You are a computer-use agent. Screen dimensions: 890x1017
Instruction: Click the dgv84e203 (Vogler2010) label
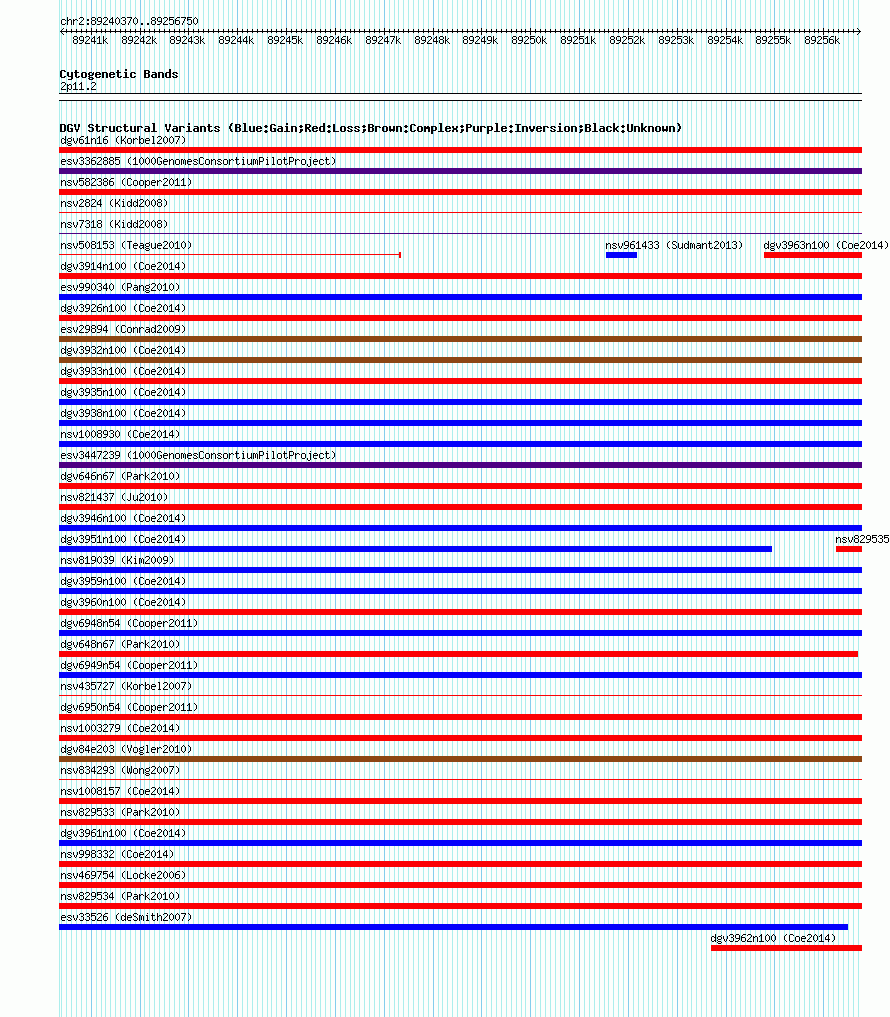click(126, 749)
